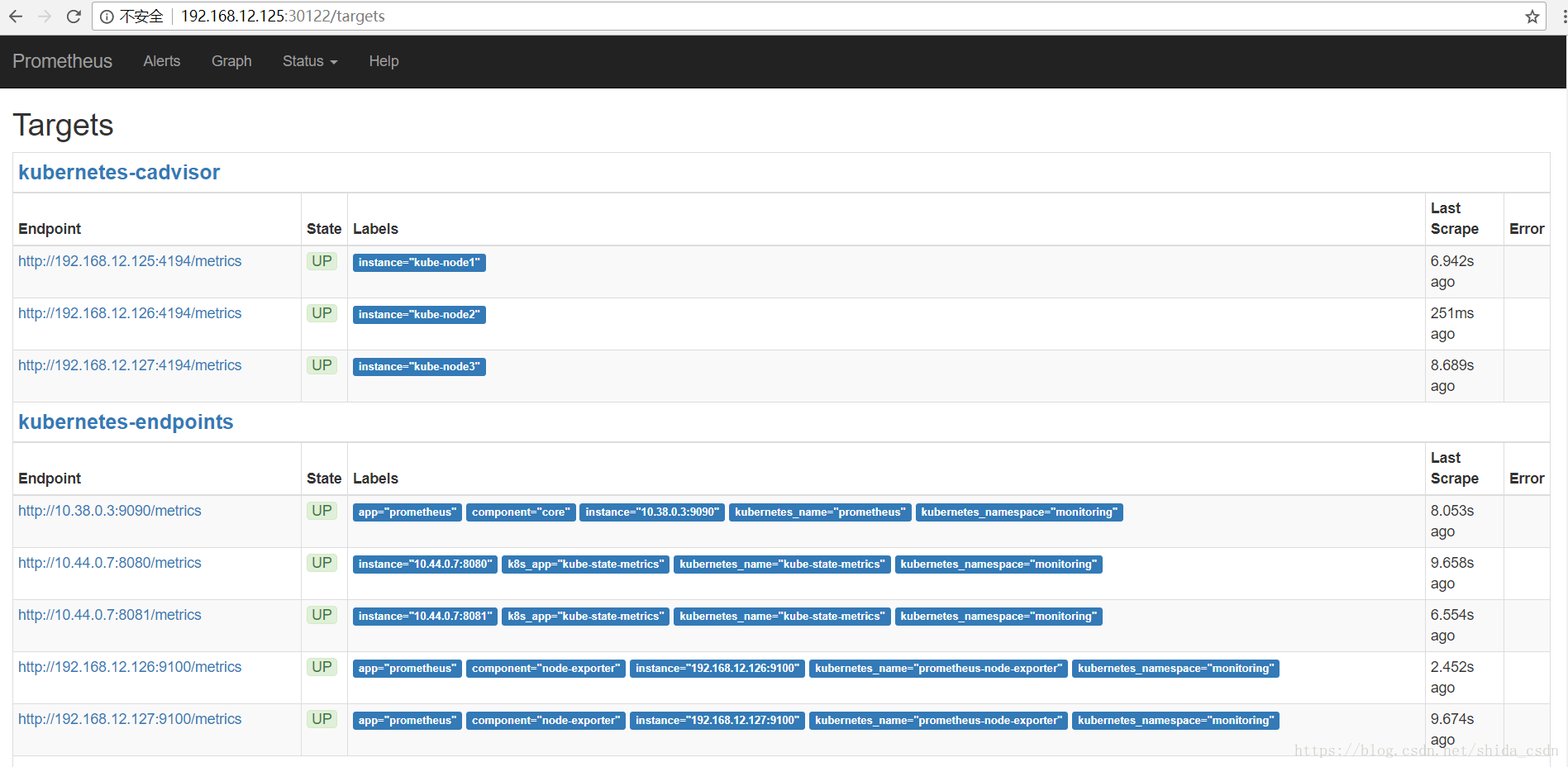Image resolution: width=1568 pixels, height=767 pixels.
Task: Go back using browser back arrow
Action: click(16, 17)
